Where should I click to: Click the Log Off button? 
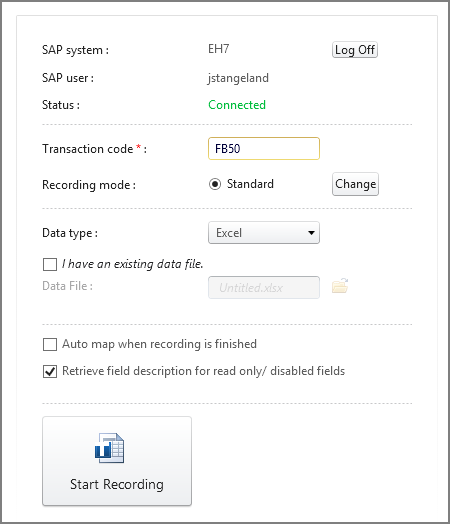[x=355, y=50]
